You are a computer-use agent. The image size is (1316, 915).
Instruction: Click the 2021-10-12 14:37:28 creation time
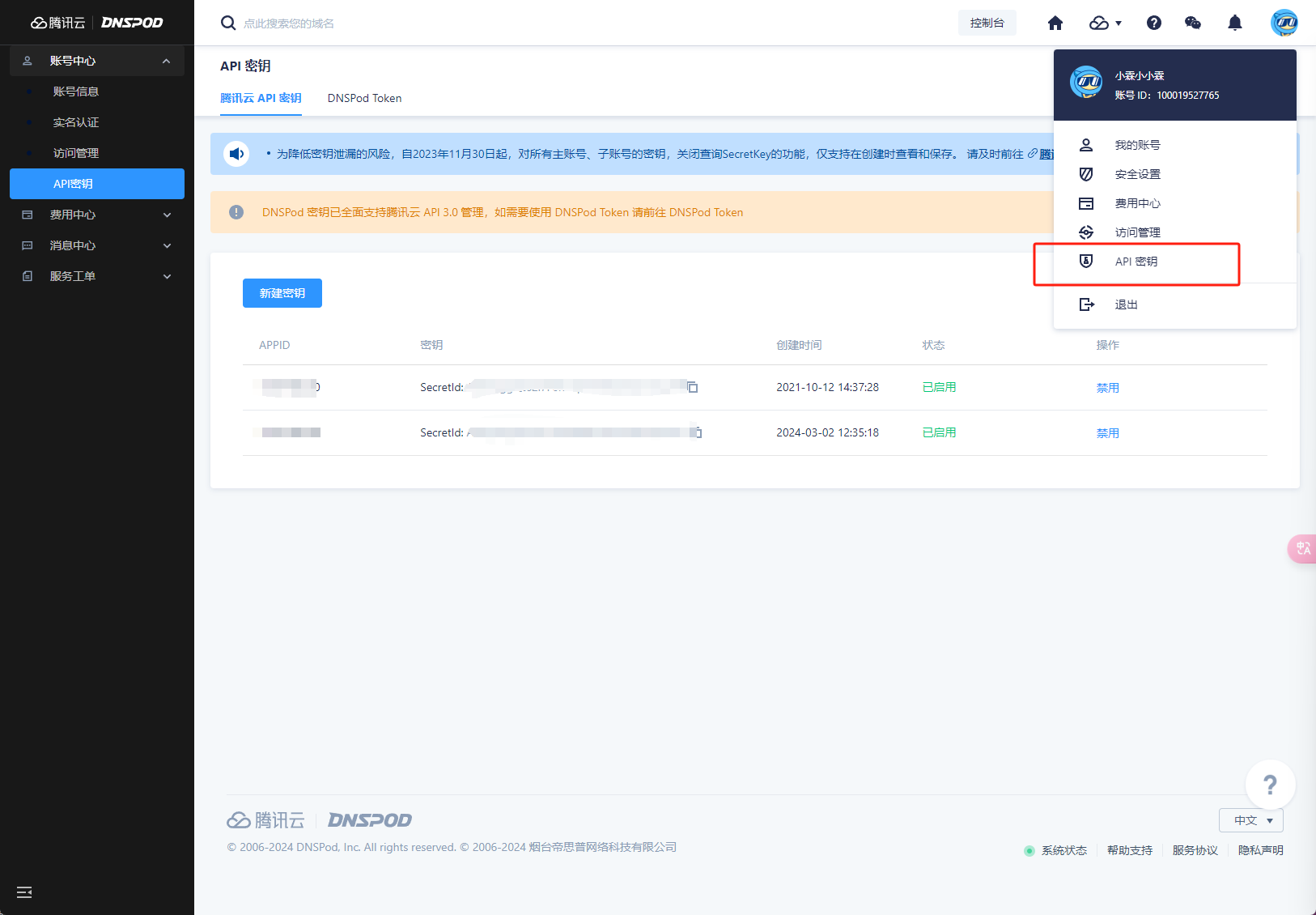click(x=827, y=387)
